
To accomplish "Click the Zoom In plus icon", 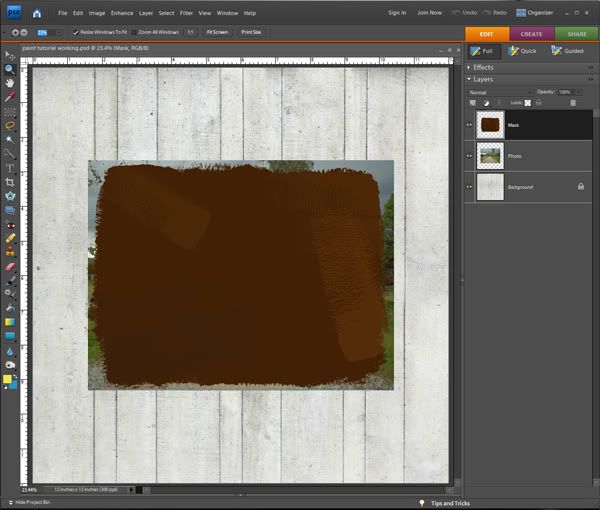I will 15,33.
